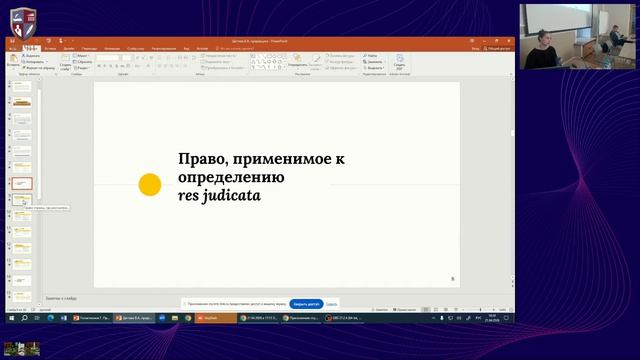The width and height of the screenshot is (640, 360).
Task: Open the Shape Effects (Эффекты фигуры) dropdown
Action: (342, 68)
